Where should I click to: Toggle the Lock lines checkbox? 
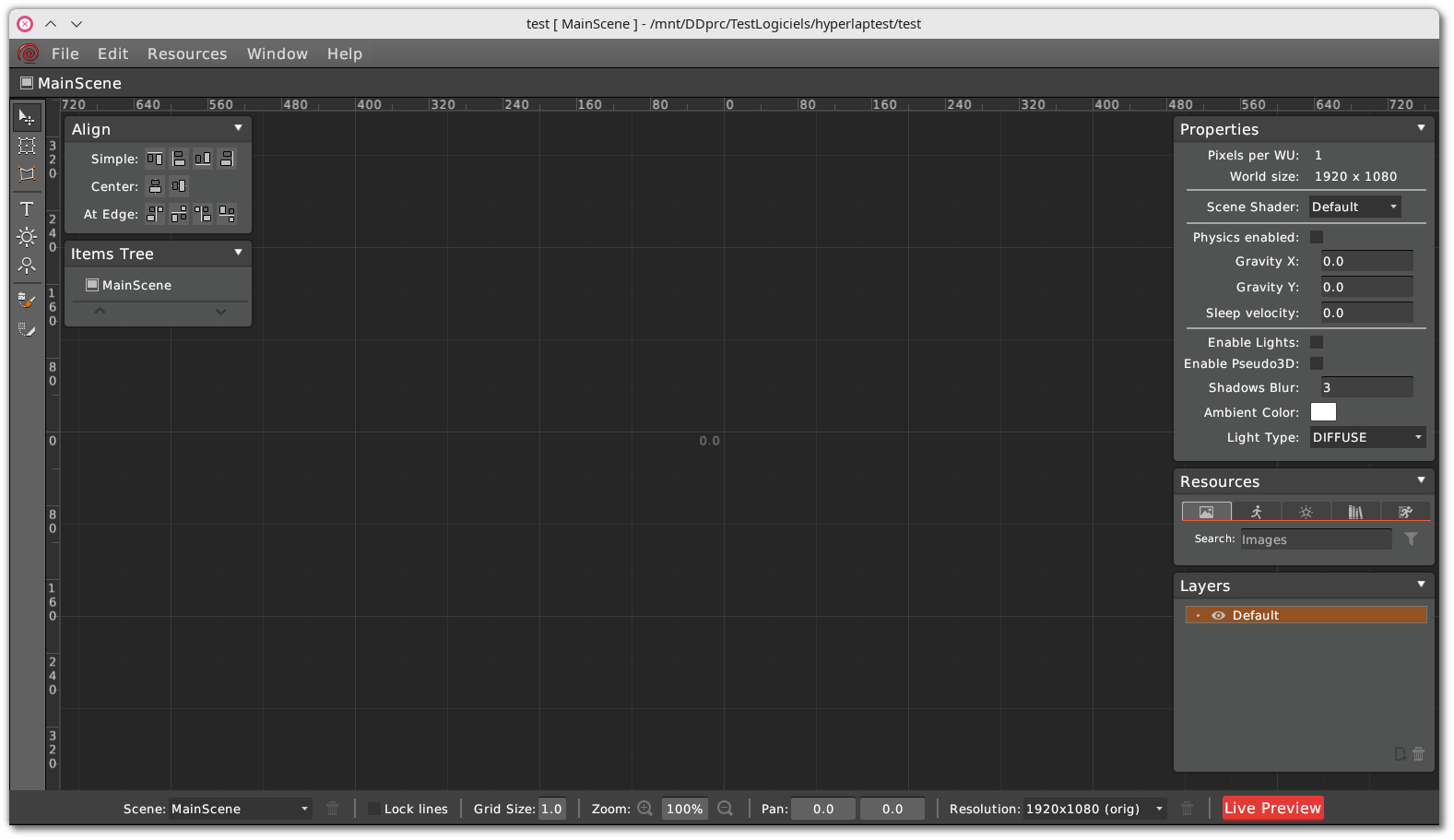click(374, 809)
